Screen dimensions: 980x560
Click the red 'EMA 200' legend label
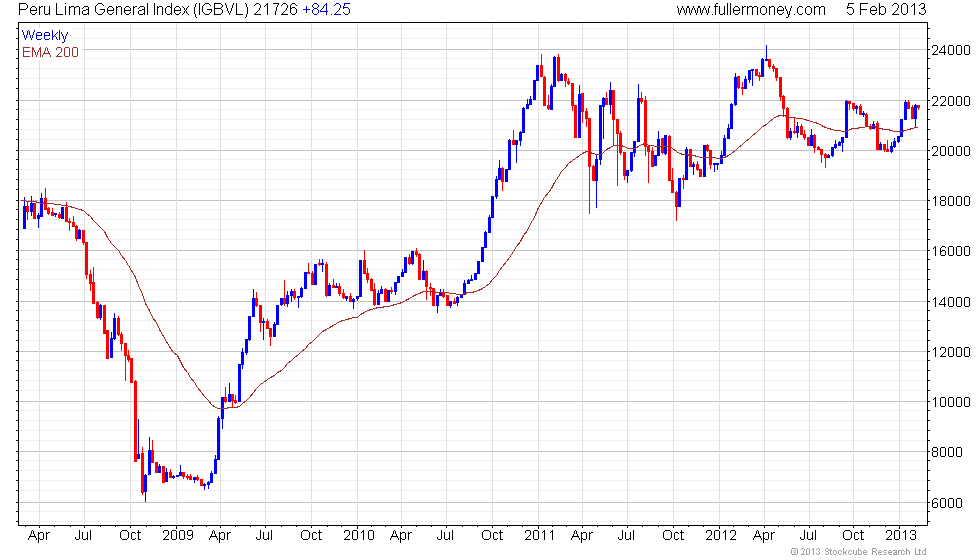51,52
